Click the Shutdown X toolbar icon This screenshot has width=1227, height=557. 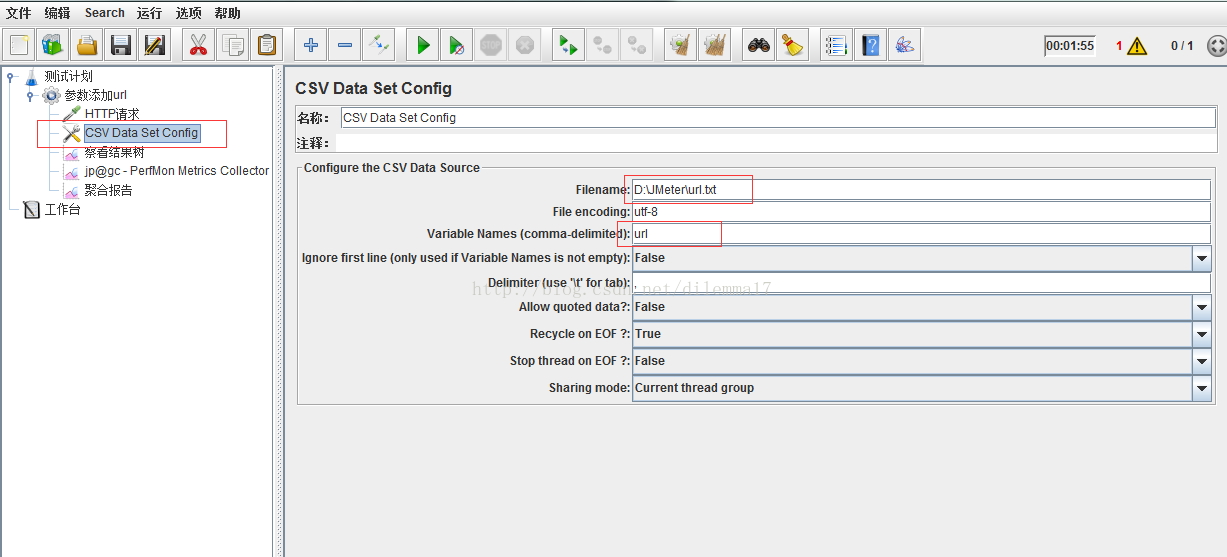click(x=525, y=45)
